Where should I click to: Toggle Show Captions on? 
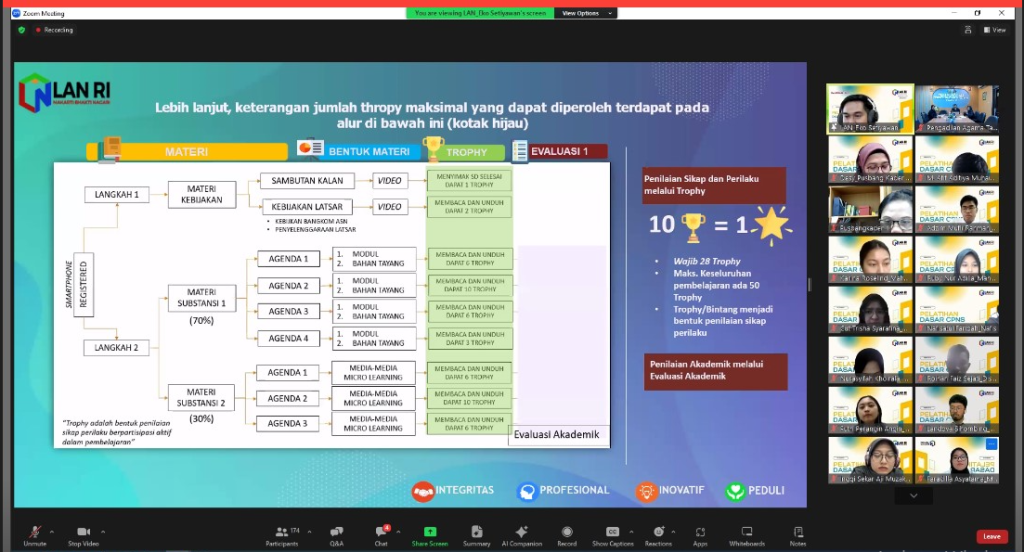pyautogui.click(x=612, y=534)
